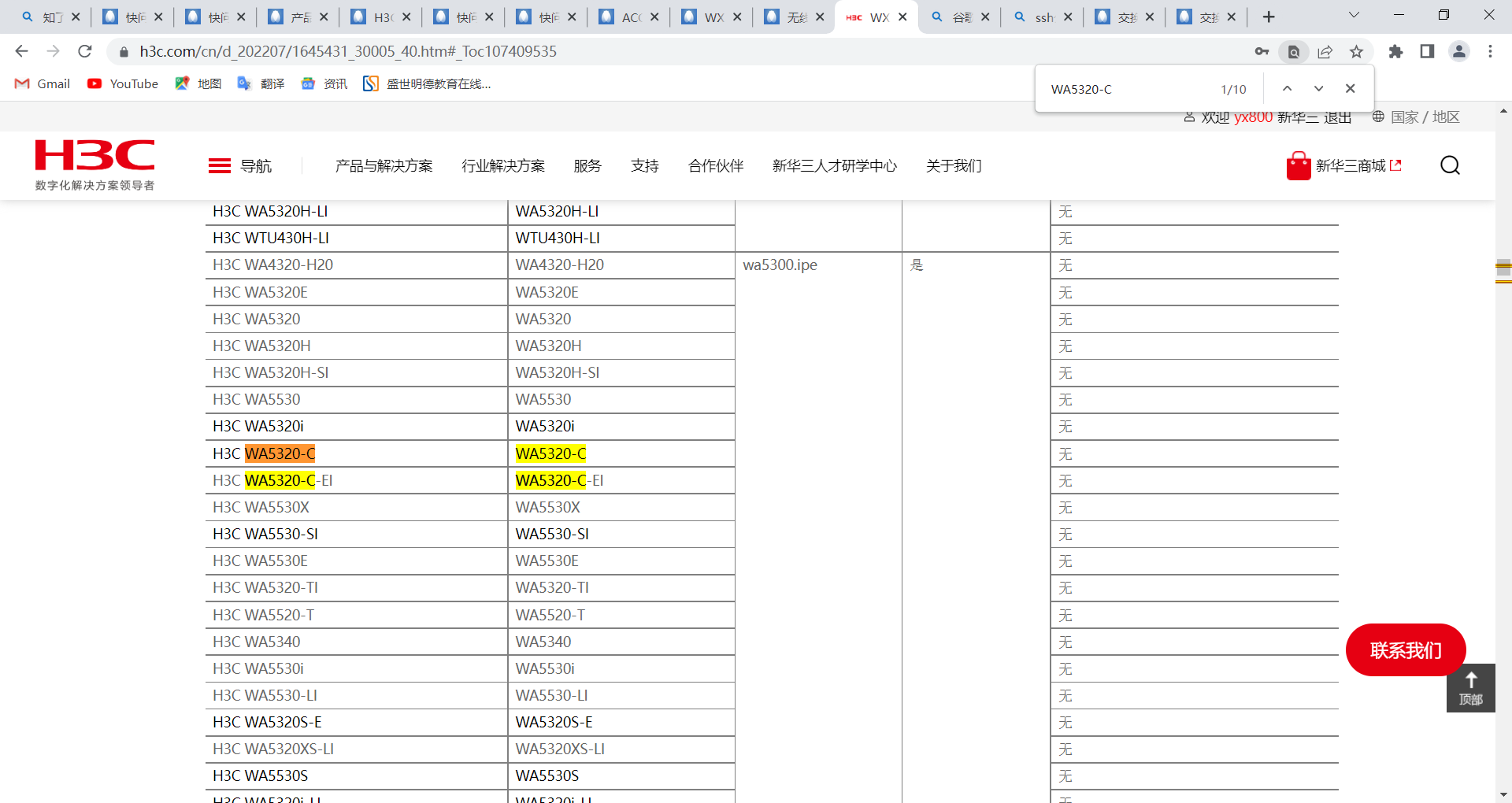
Task: Click the 联系我们 contact button
Action: (1406, 650)
